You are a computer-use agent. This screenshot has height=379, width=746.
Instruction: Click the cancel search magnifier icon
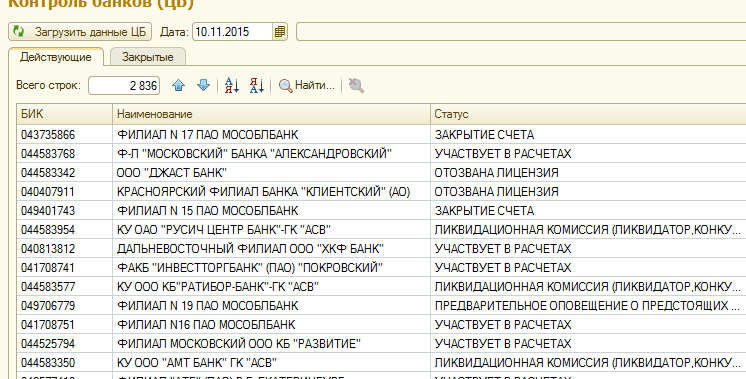coord(356,86)
